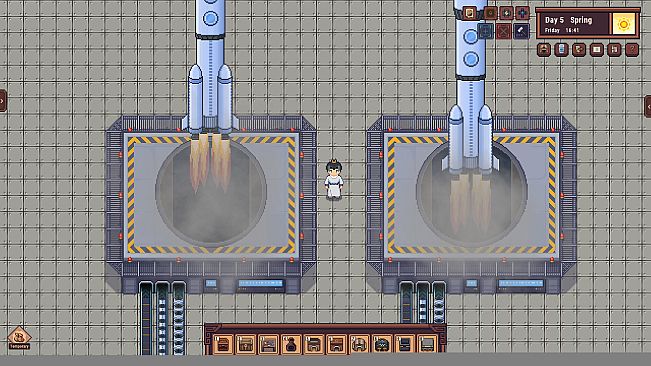Click the branching tech tree icon
Image resolution: width=651 pixels, height=366 pixels.
pos(579,50)
